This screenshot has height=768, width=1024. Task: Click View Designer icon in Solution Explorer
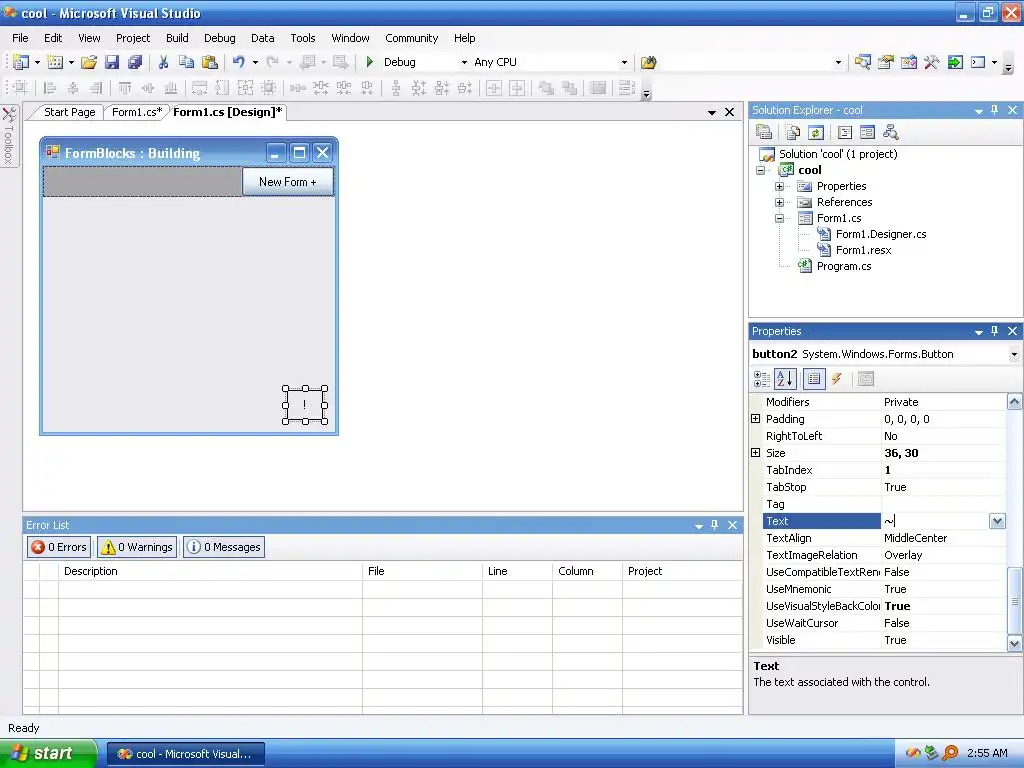pyautogui.click(x=867, y=133)
